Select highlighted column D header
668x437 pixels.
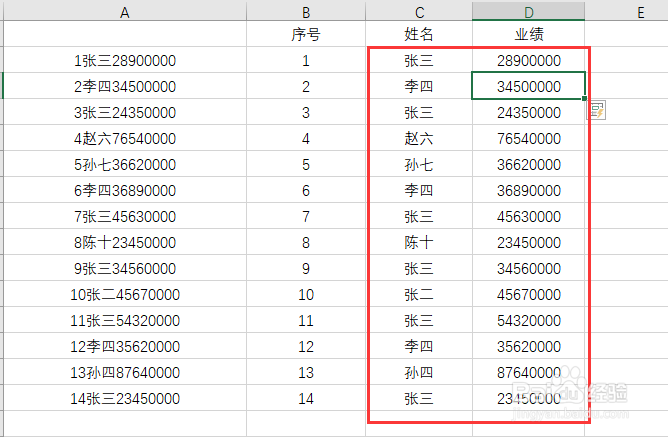(x=529, y=12)
